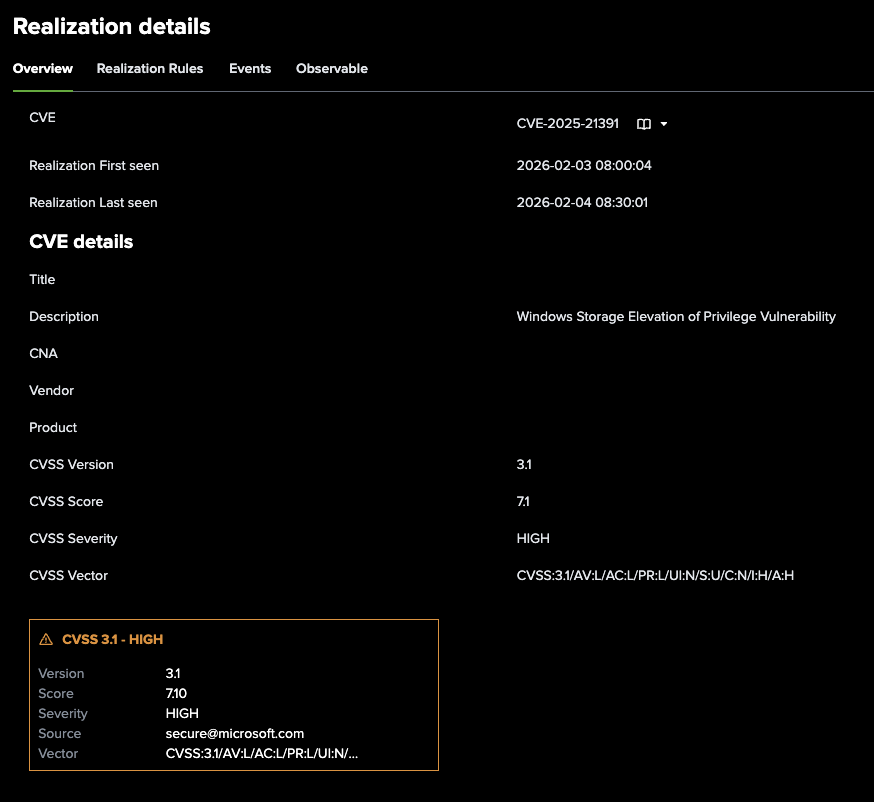This screenshot has width=874, height=802.
Task: Click the 7.10 score inside CVSS card
Action: coord(178,693)
